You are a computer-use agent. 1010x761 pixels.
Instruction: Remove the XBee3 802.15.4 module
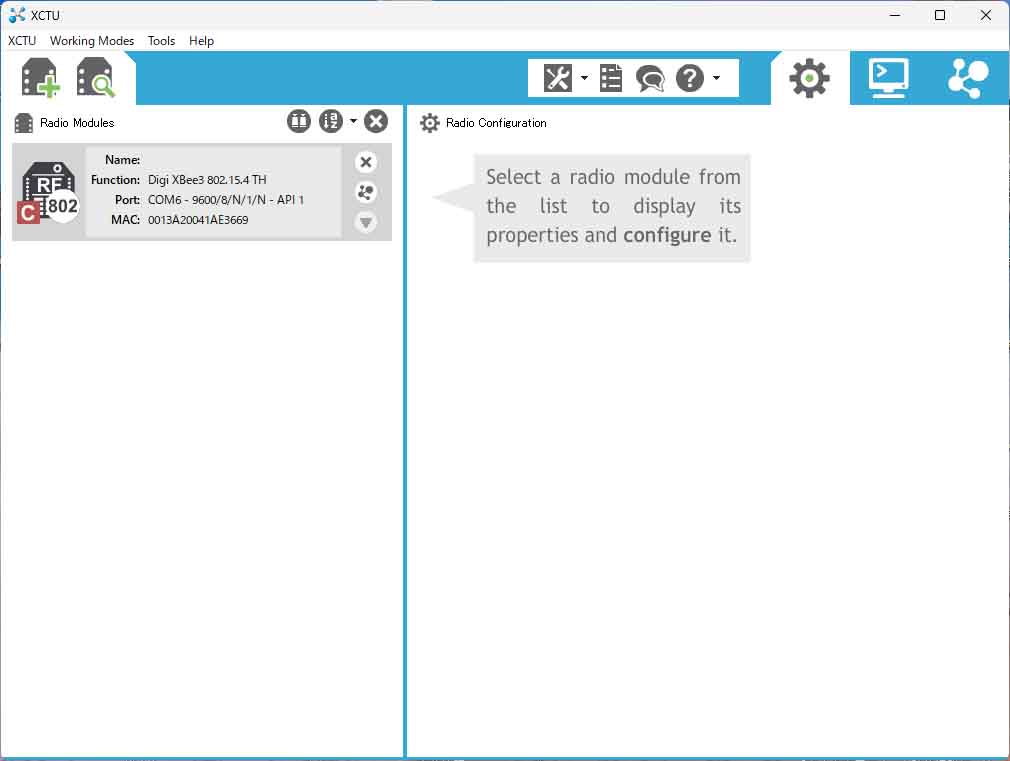click(x=366, y=162)
